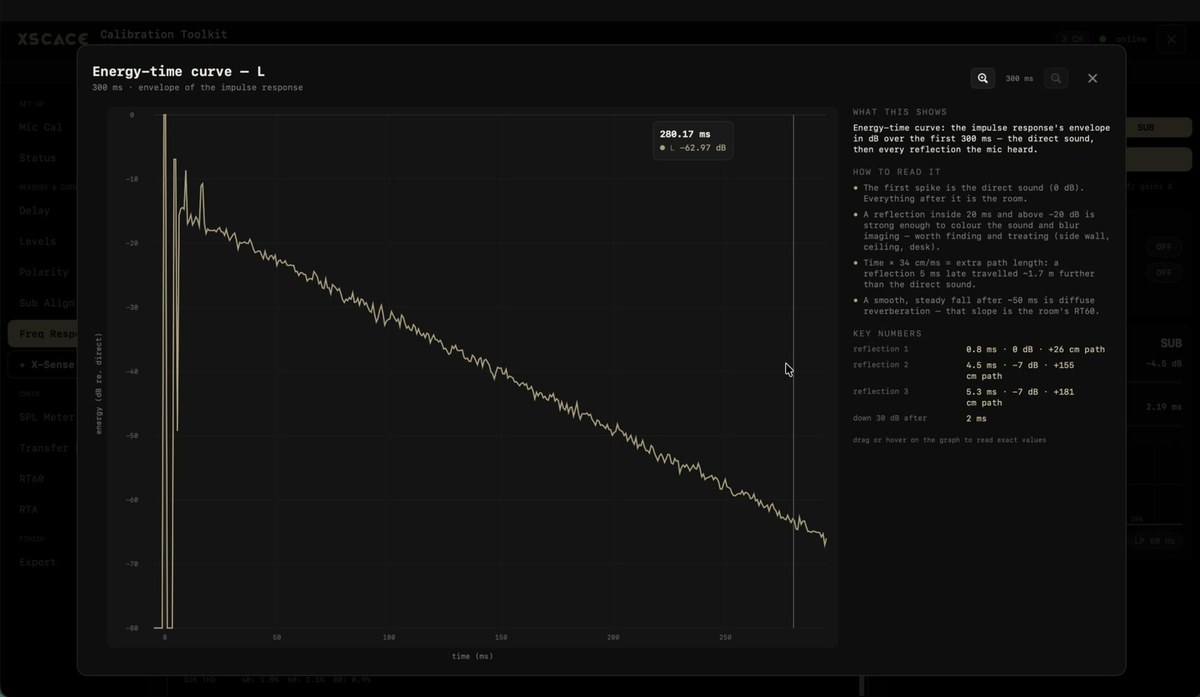The image size is (1200, 697).
Task: Zoom out of the energy-time curve
Action: 1056,78
